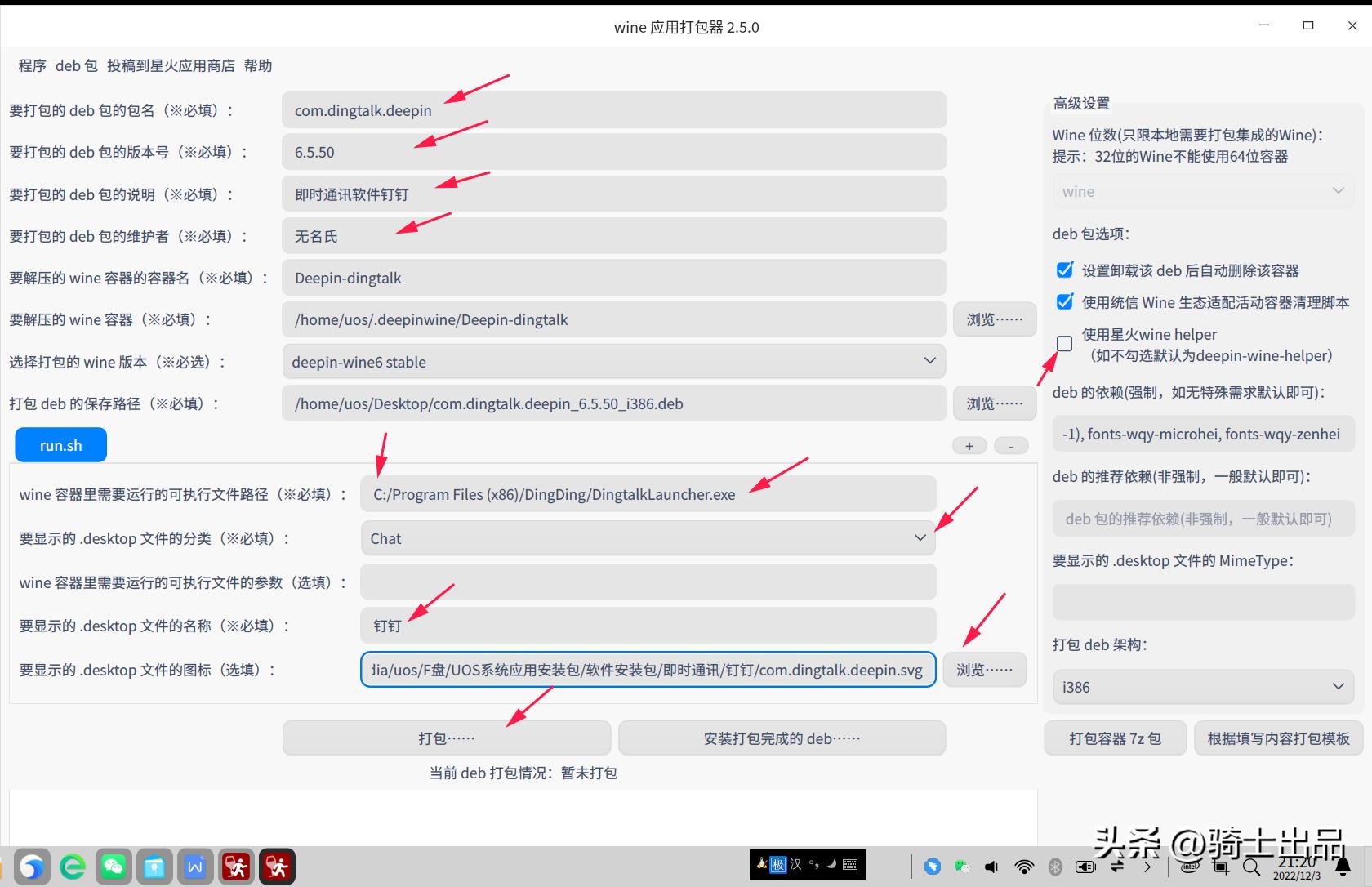Click the 打包…… packaging button
This screenshot has height=887, width=1372.
446,738
